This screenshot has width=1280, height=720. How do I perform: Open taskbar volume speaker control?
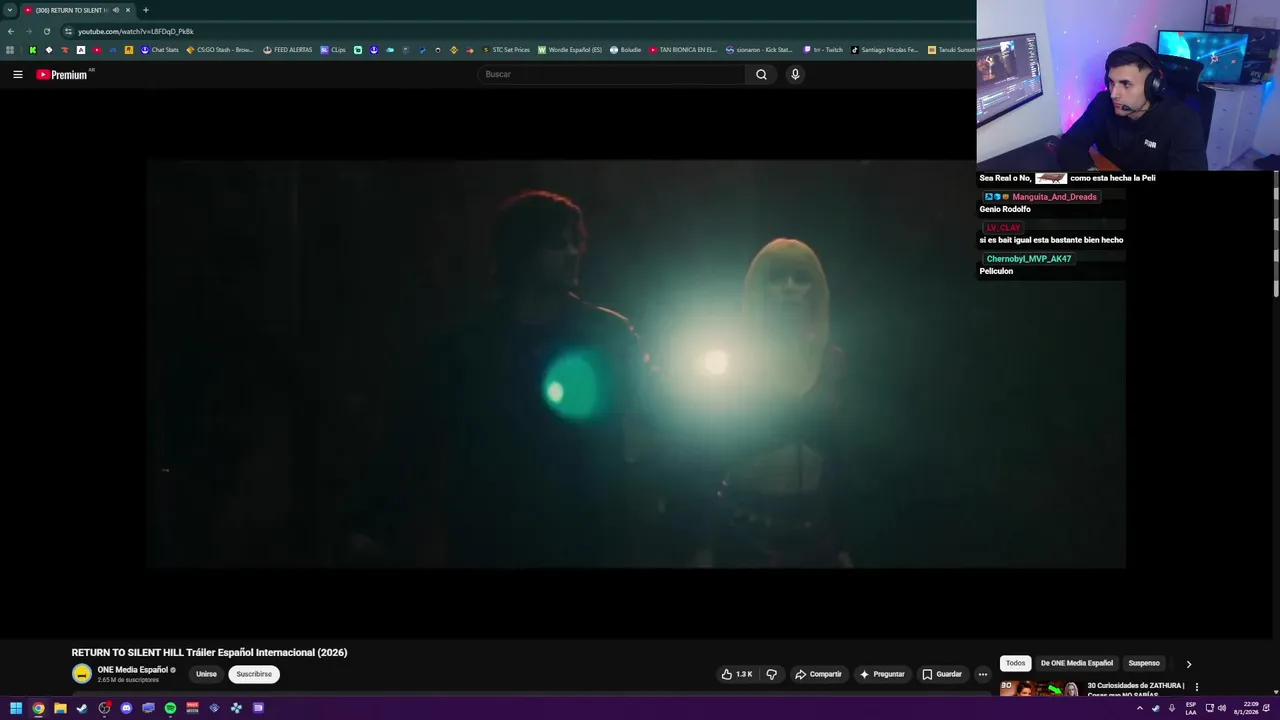[x=1223, y=708]
